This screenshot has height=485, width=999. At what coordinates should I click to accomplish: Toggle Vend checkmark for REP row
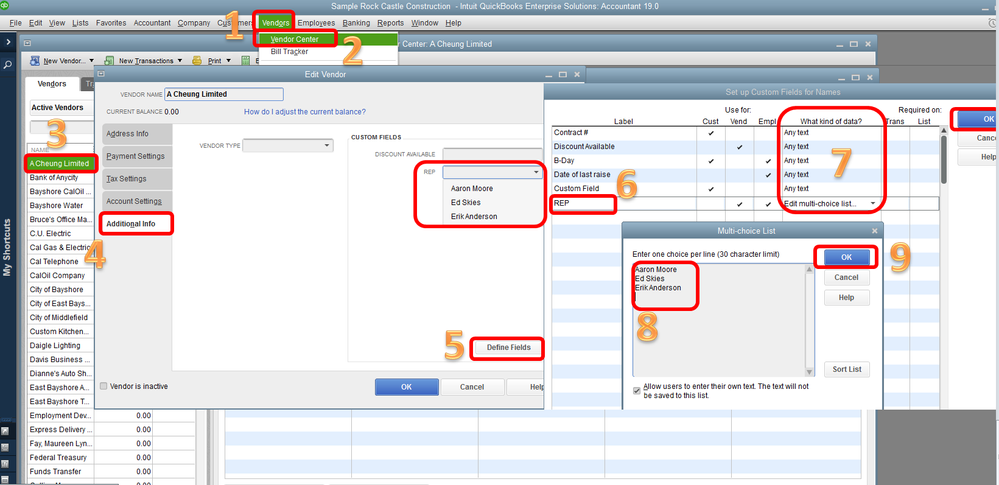point(739,204)
